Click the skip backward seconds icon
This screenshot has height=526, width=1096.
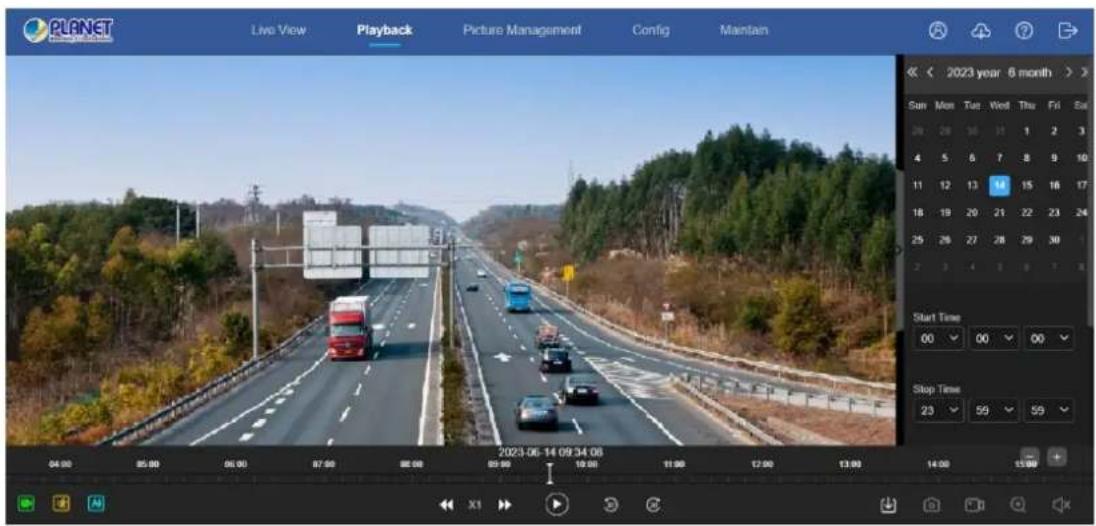(x=610, y=504)
